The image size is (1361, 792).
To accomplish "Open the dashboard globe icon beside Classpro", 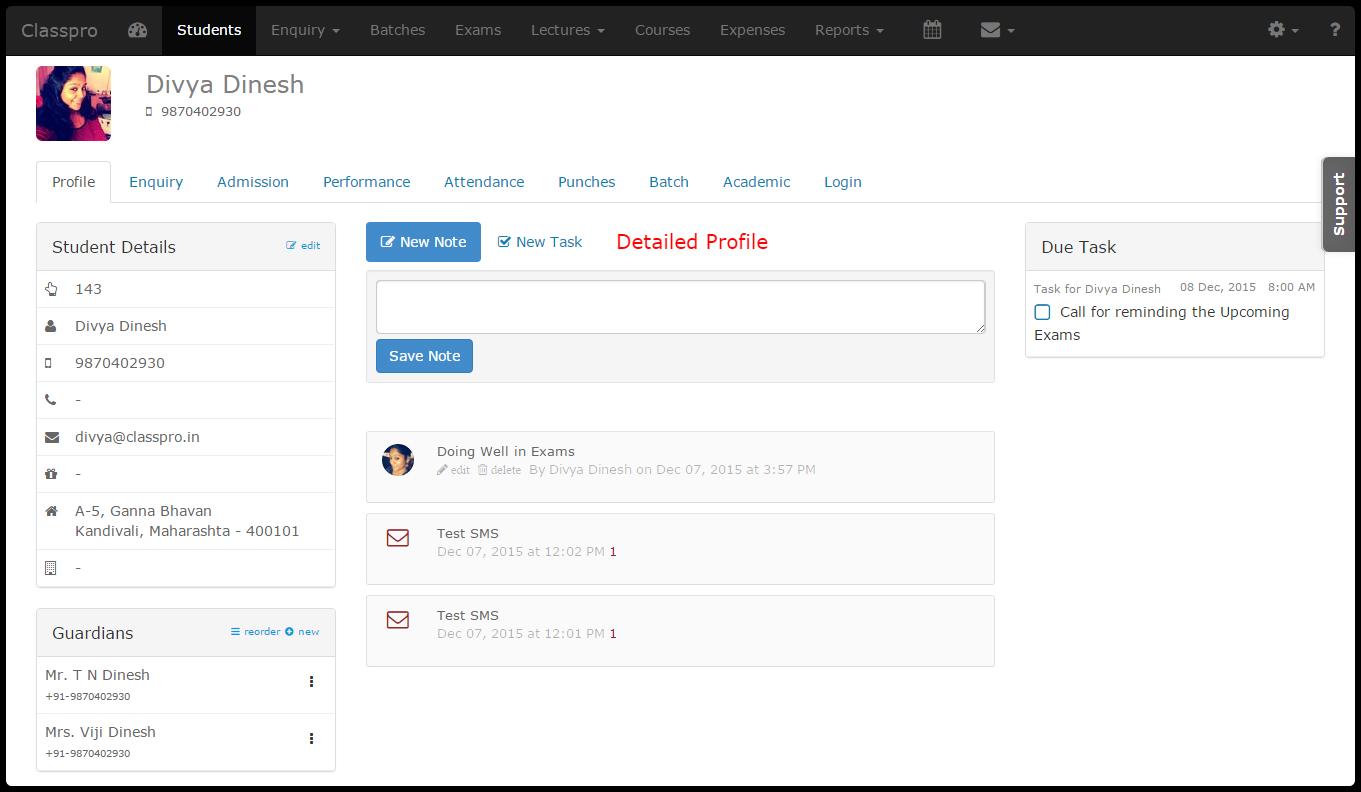I will click(x=136, y=30).
